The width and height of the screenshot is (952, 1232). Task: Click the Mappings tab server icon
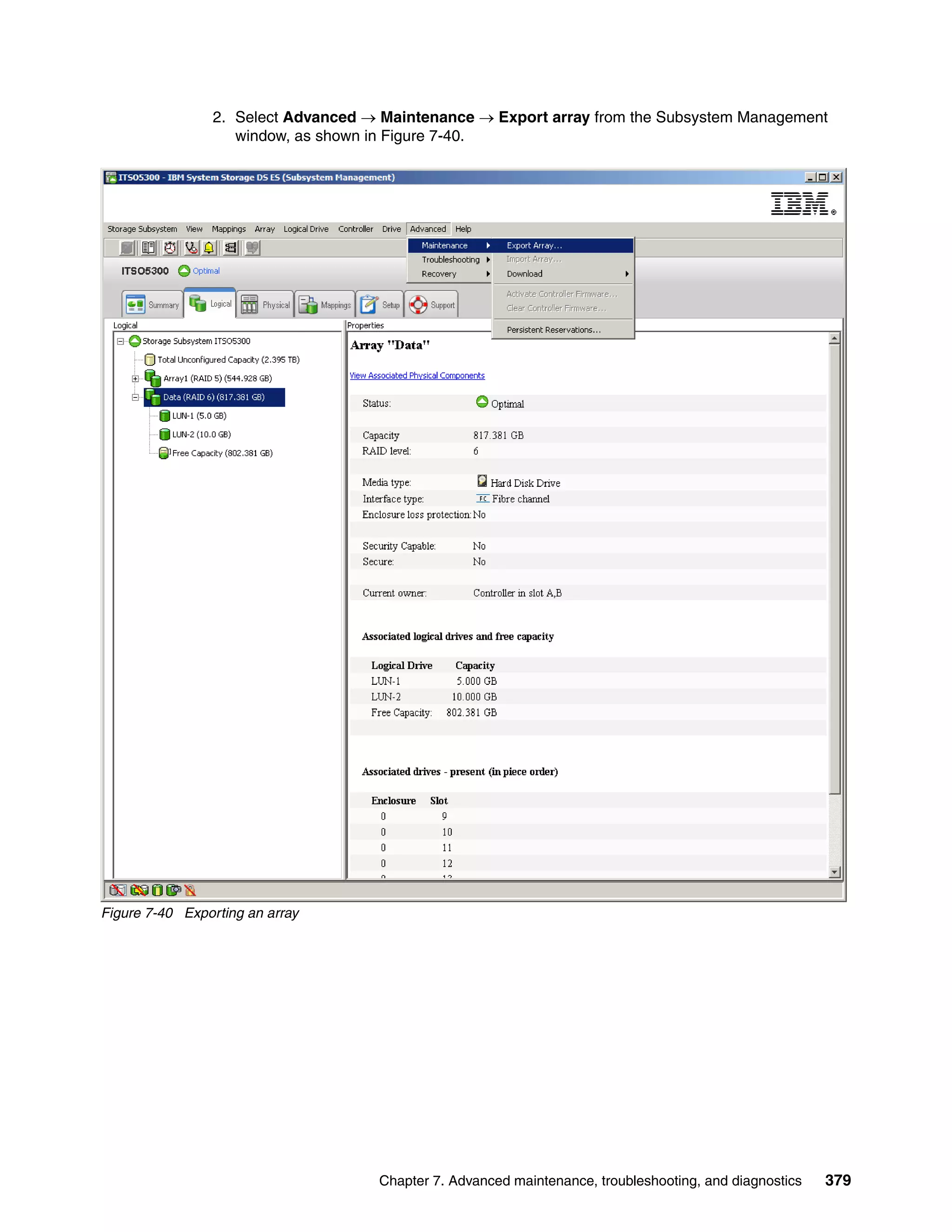(x=308, y=305)
